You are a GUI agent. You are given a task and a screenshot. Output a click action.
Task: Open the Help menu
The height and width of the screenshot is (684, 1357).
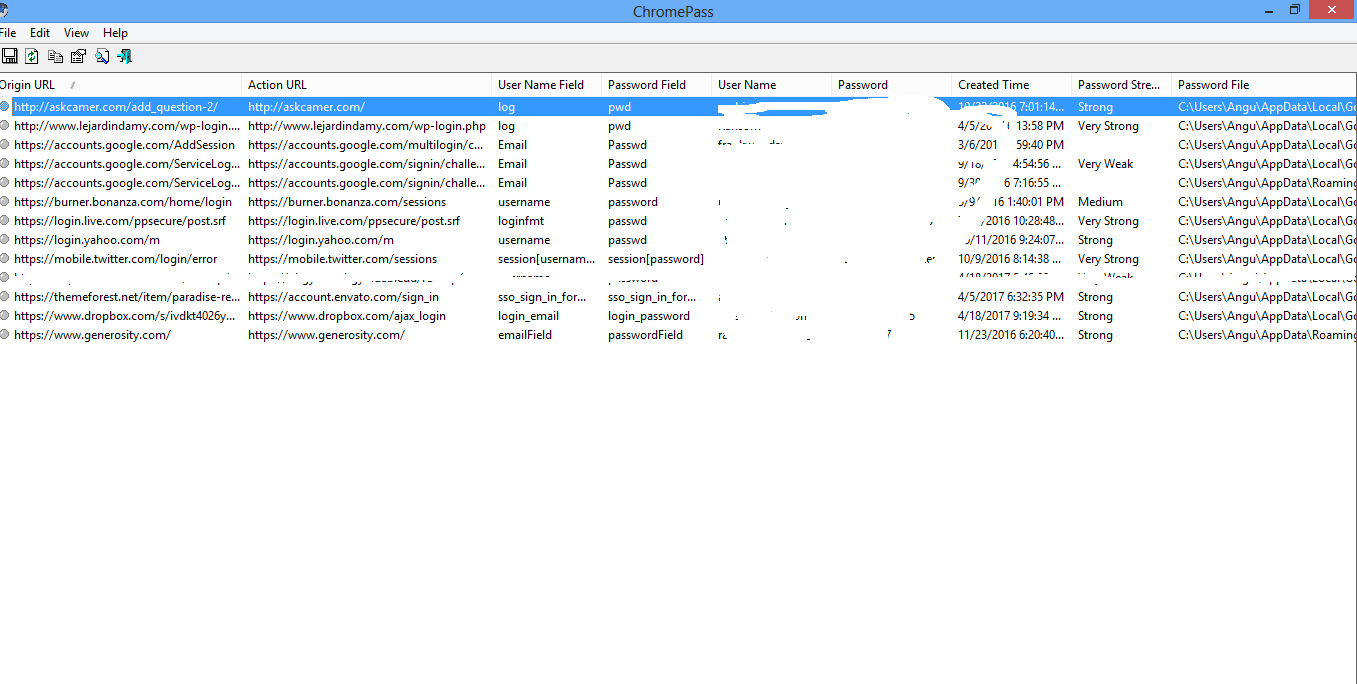(115, 33)
